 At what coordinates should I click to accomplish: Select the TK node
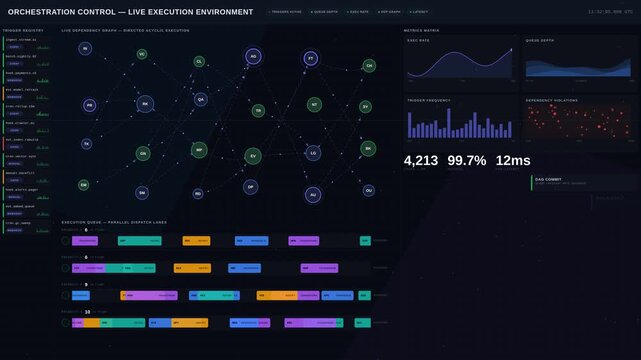[x=86, y=144]
